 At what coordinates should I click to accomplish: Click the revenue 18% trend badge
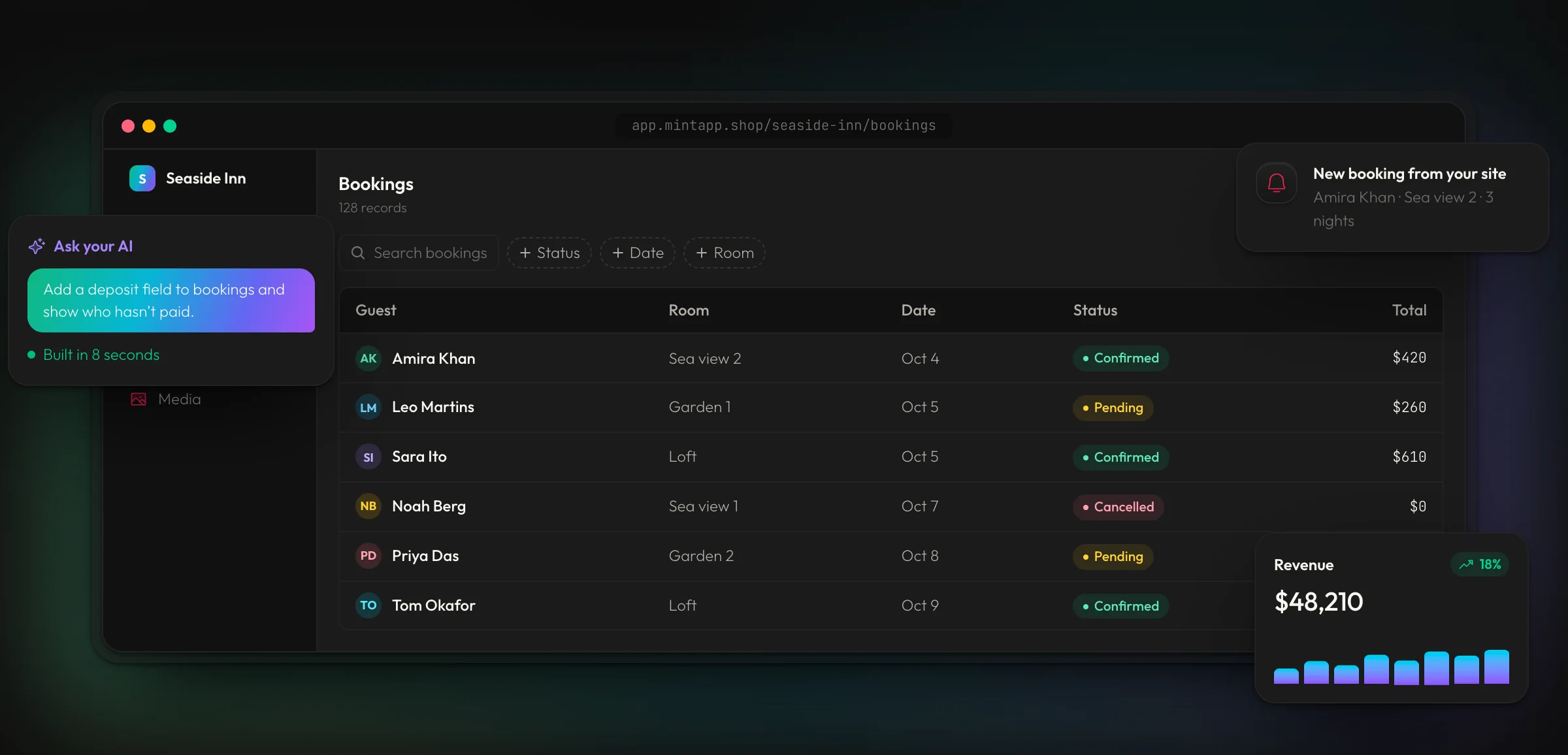click(x=1480, y=564)
